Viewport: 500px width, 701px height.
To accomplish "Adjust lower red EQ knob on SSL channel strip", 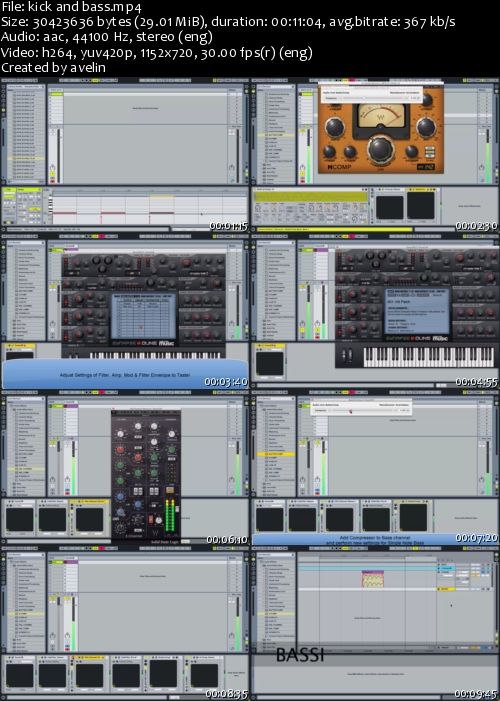I will [x=138, y=457].
